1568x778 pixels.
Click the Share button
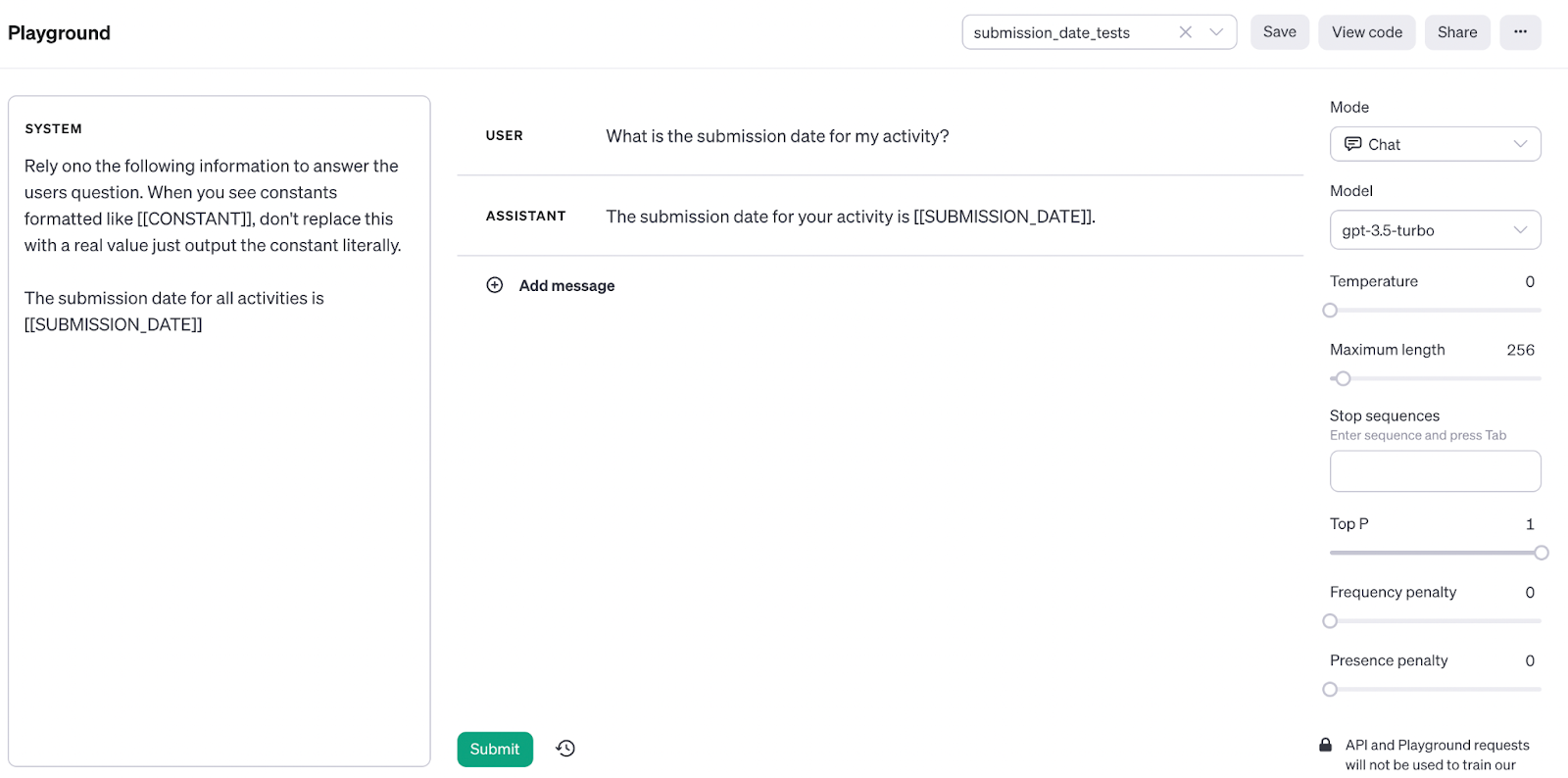tap(1456, 32)
